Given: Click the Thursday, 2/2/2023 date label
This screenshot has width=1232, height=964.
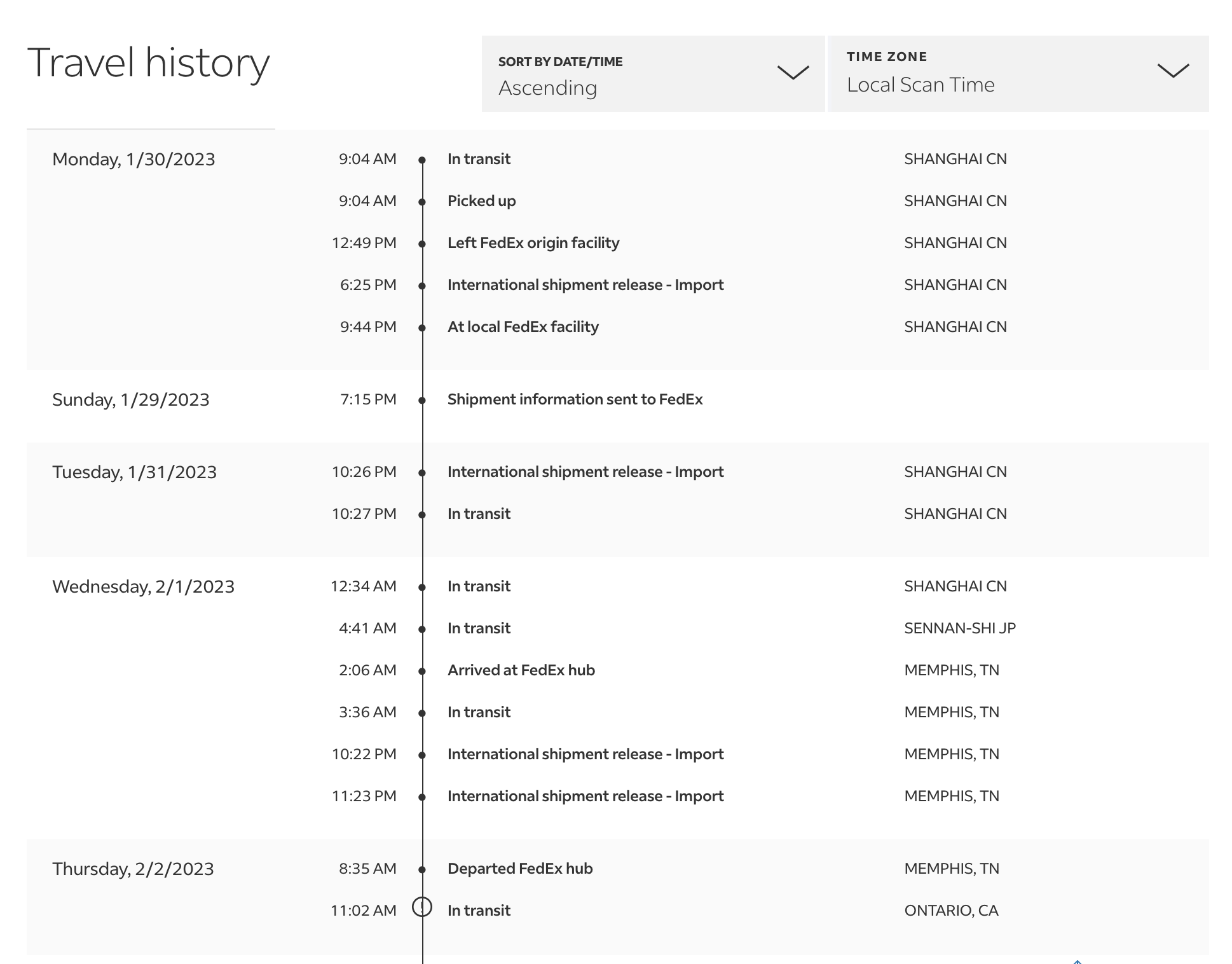Looking at the screenshot, I should (133, 869).
